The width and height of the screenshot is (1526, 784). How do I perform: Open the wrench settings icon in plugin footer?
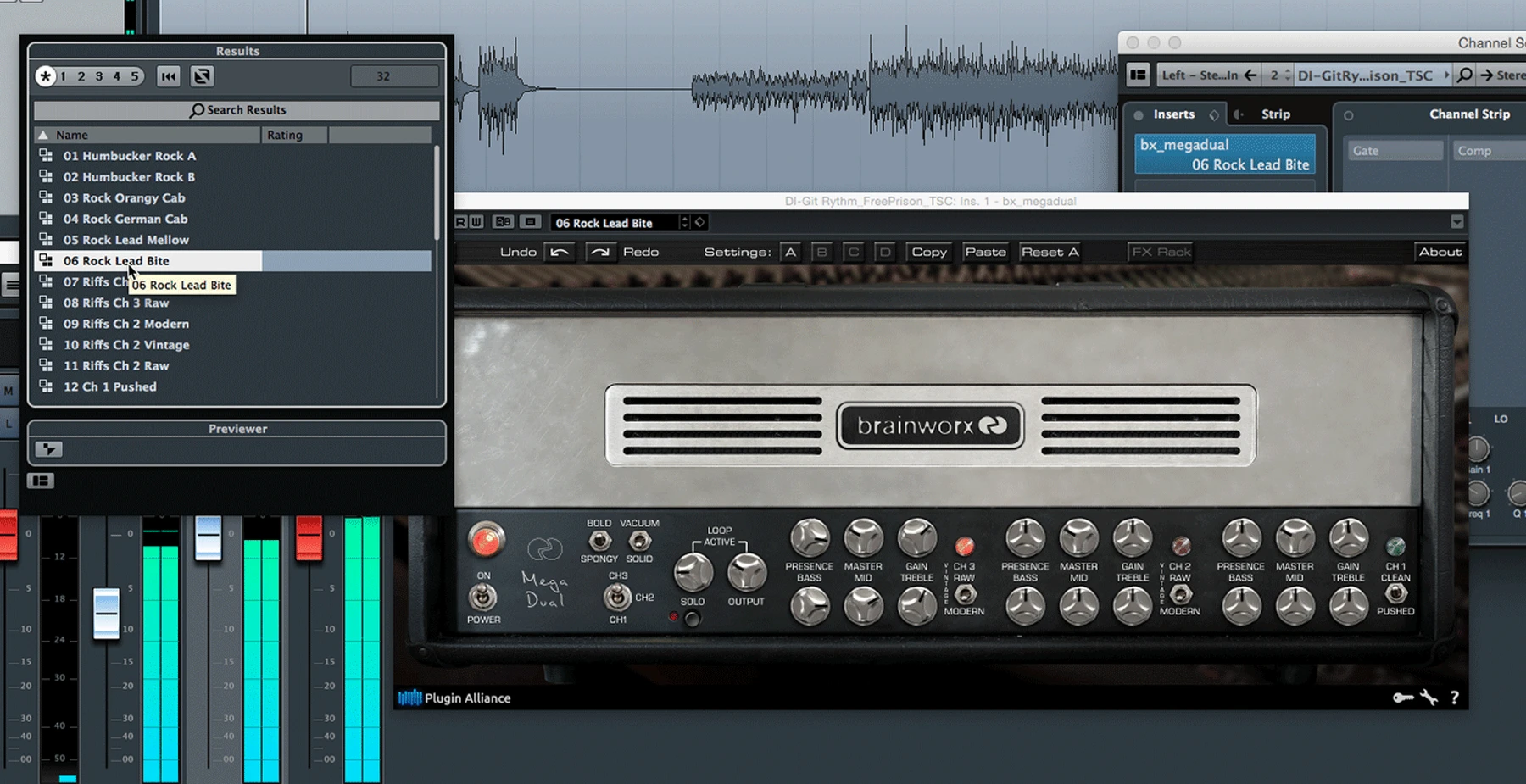1429,698
